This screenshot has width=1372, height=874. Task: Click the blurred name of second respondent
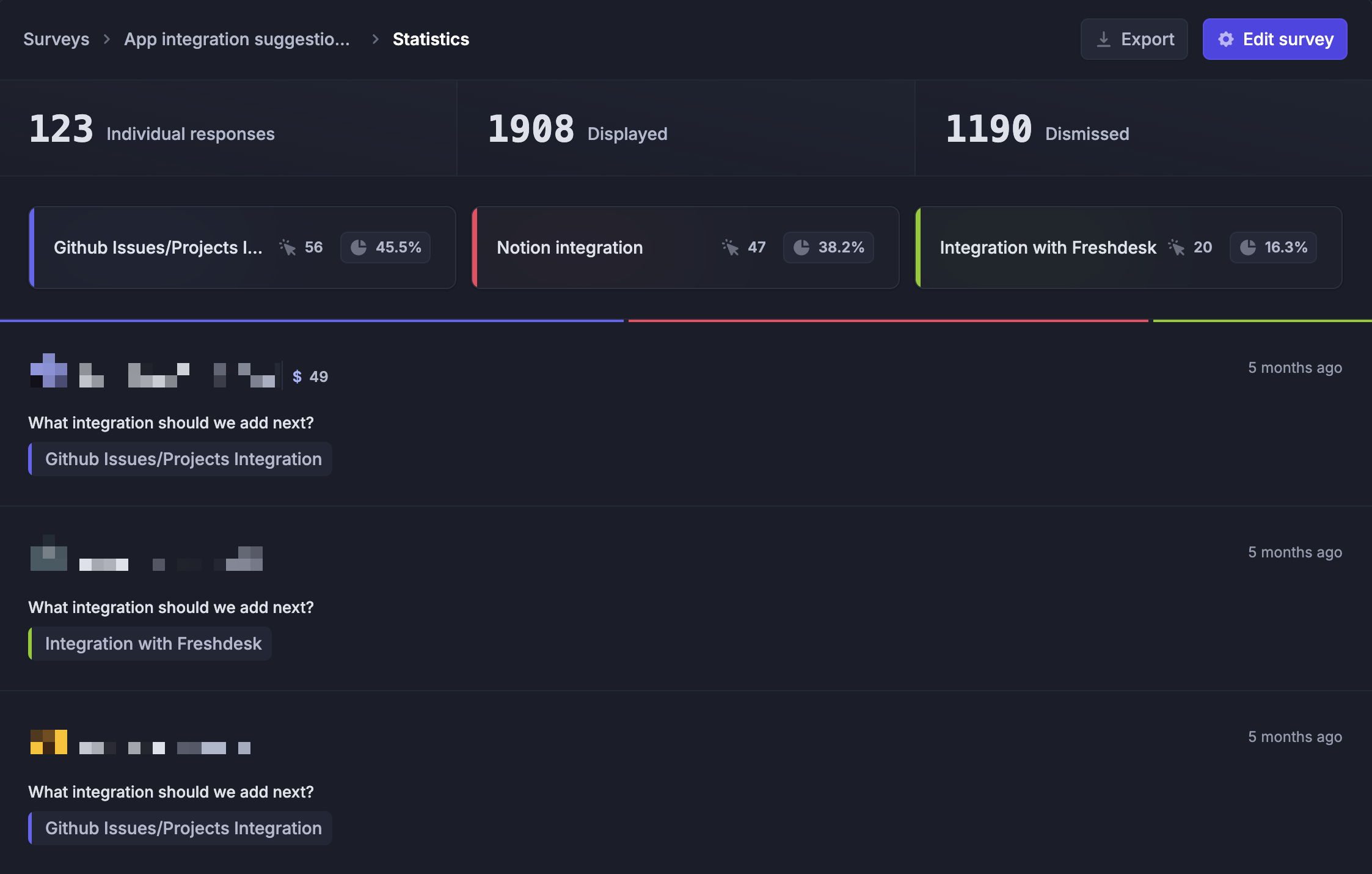click(x=171, y=559)
